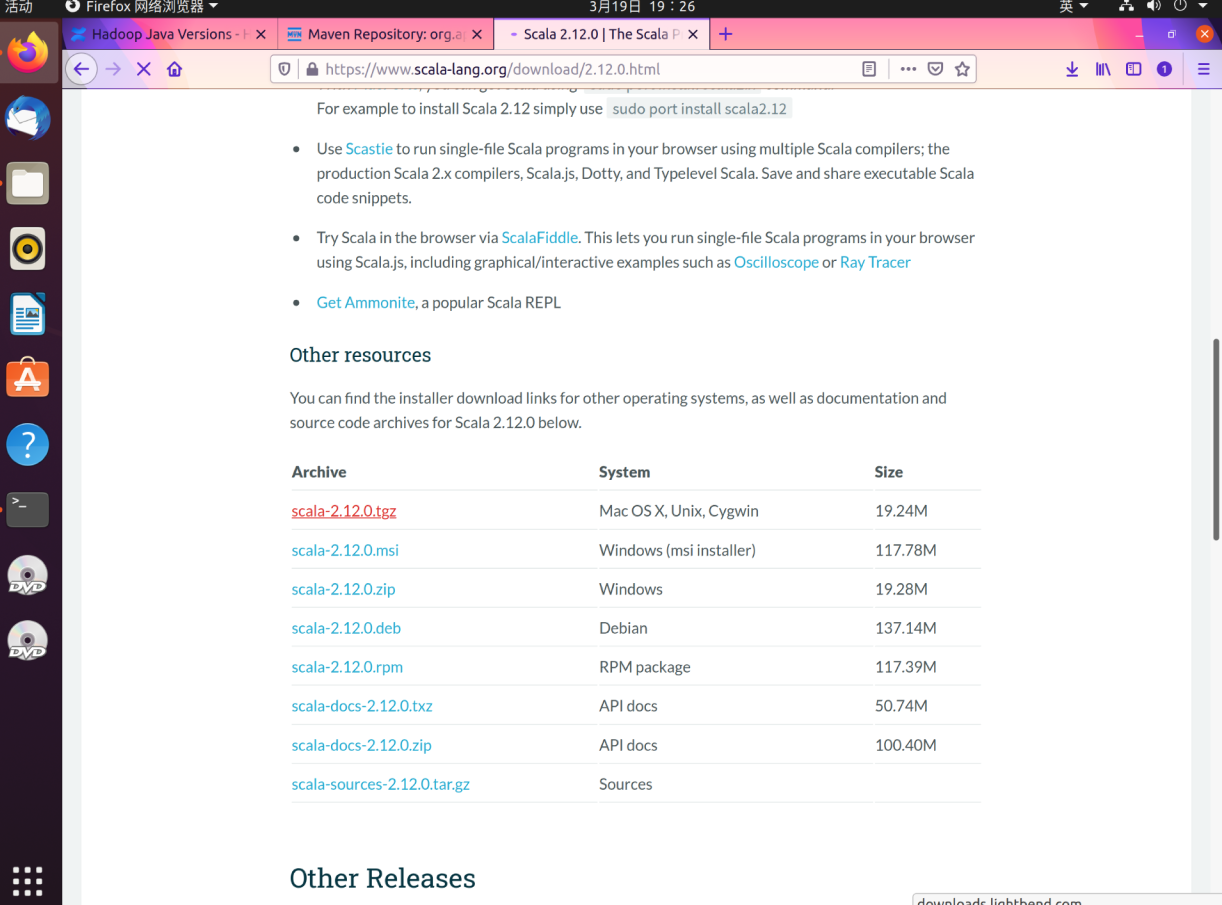Download scala-docs-2.12.0.zip
Viewport: 1222px width, 905px height.
(x=361, y=745)
